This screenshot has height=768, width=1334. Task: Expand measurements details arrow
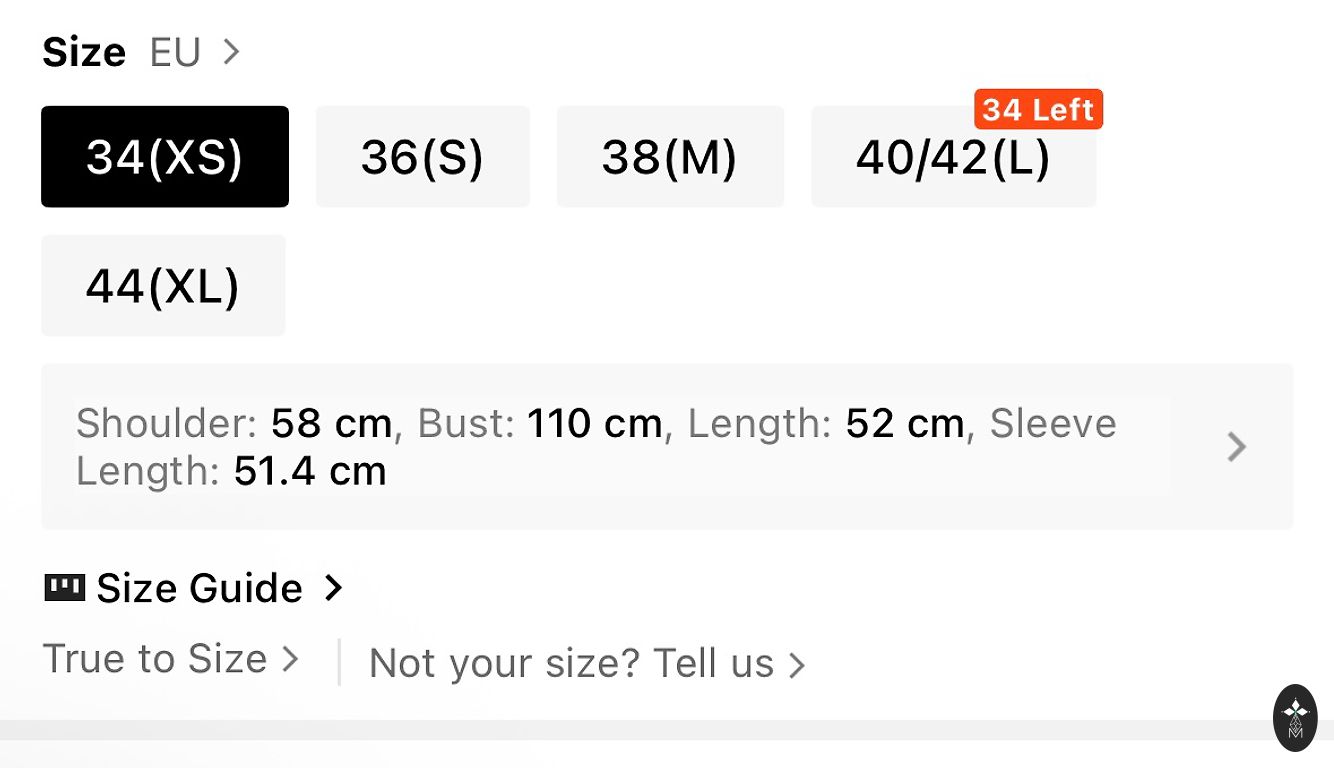1237,447
